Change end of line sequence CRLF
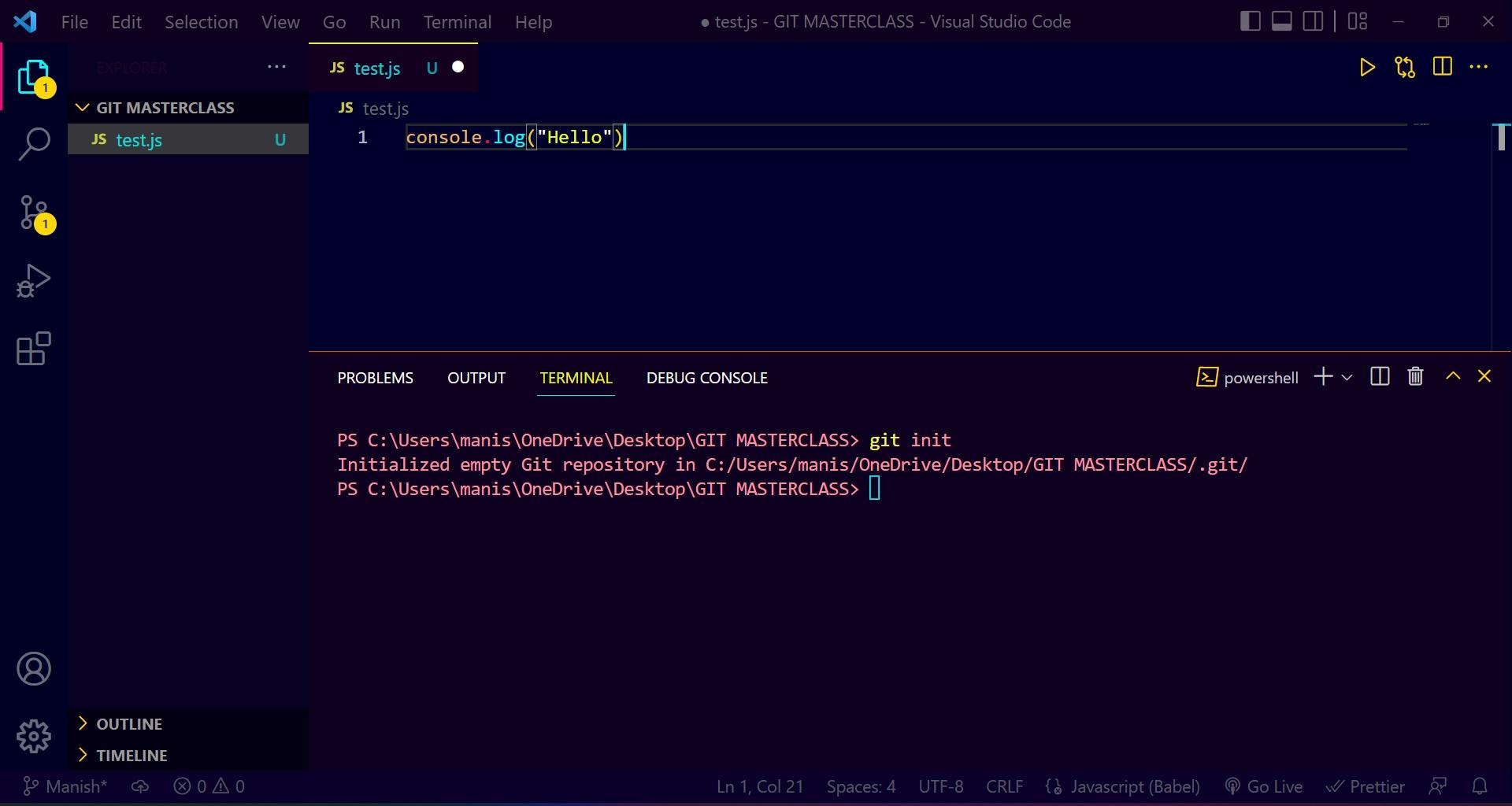 coord(1004,786)
